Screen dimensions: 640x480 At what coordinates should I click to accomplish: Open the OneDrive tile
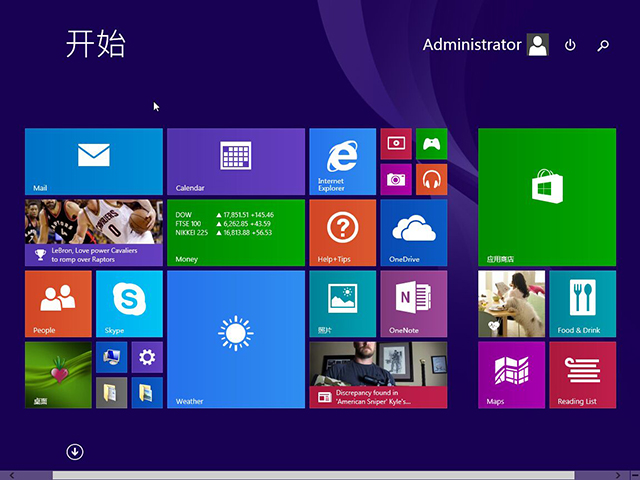413,233
